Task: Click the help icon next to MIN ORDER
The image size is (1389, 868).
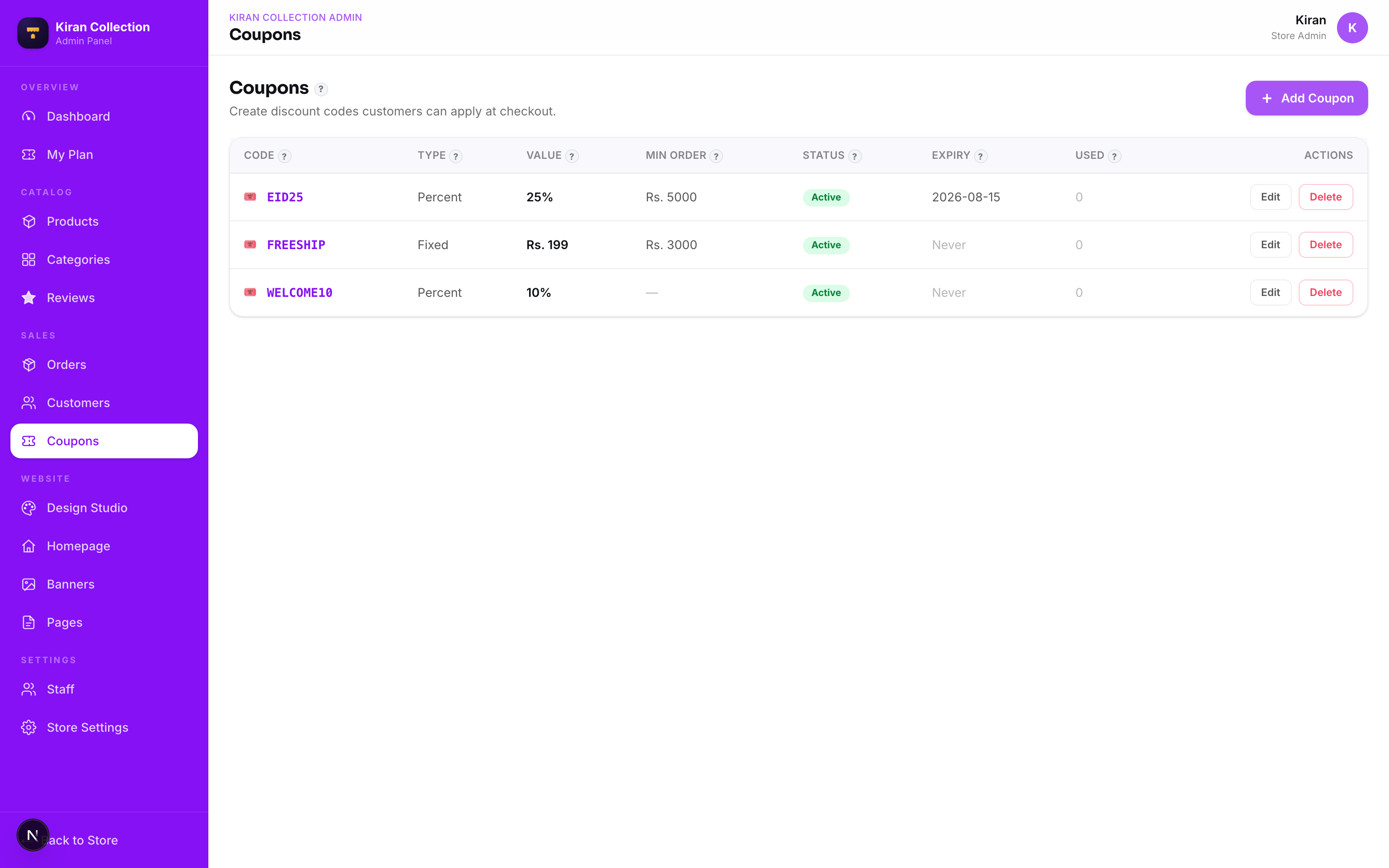Action: coord(716,156)
